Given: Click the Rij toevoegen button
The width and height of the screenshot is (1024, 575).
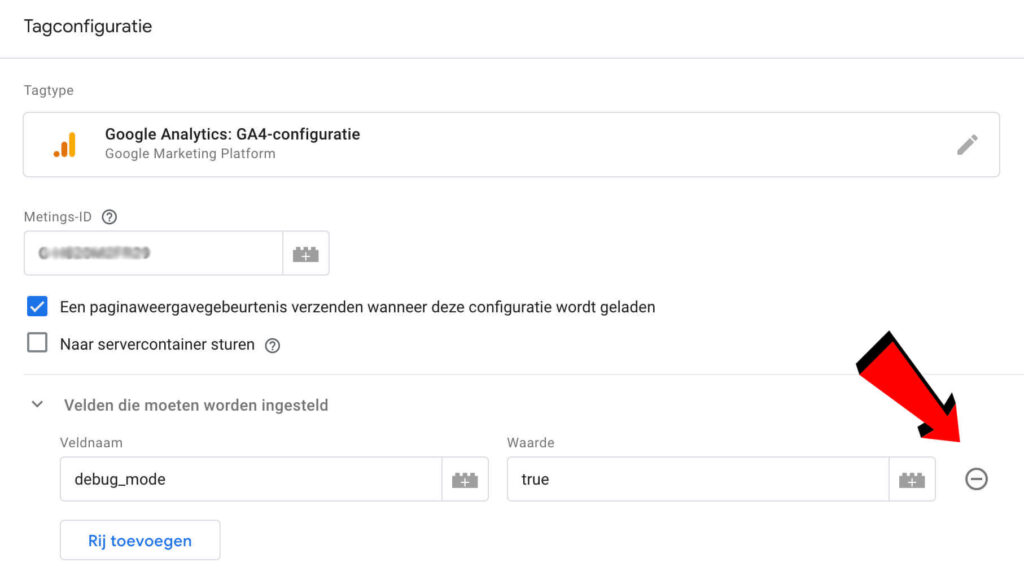Looking at the screenshot, I should tap(140, 541).
